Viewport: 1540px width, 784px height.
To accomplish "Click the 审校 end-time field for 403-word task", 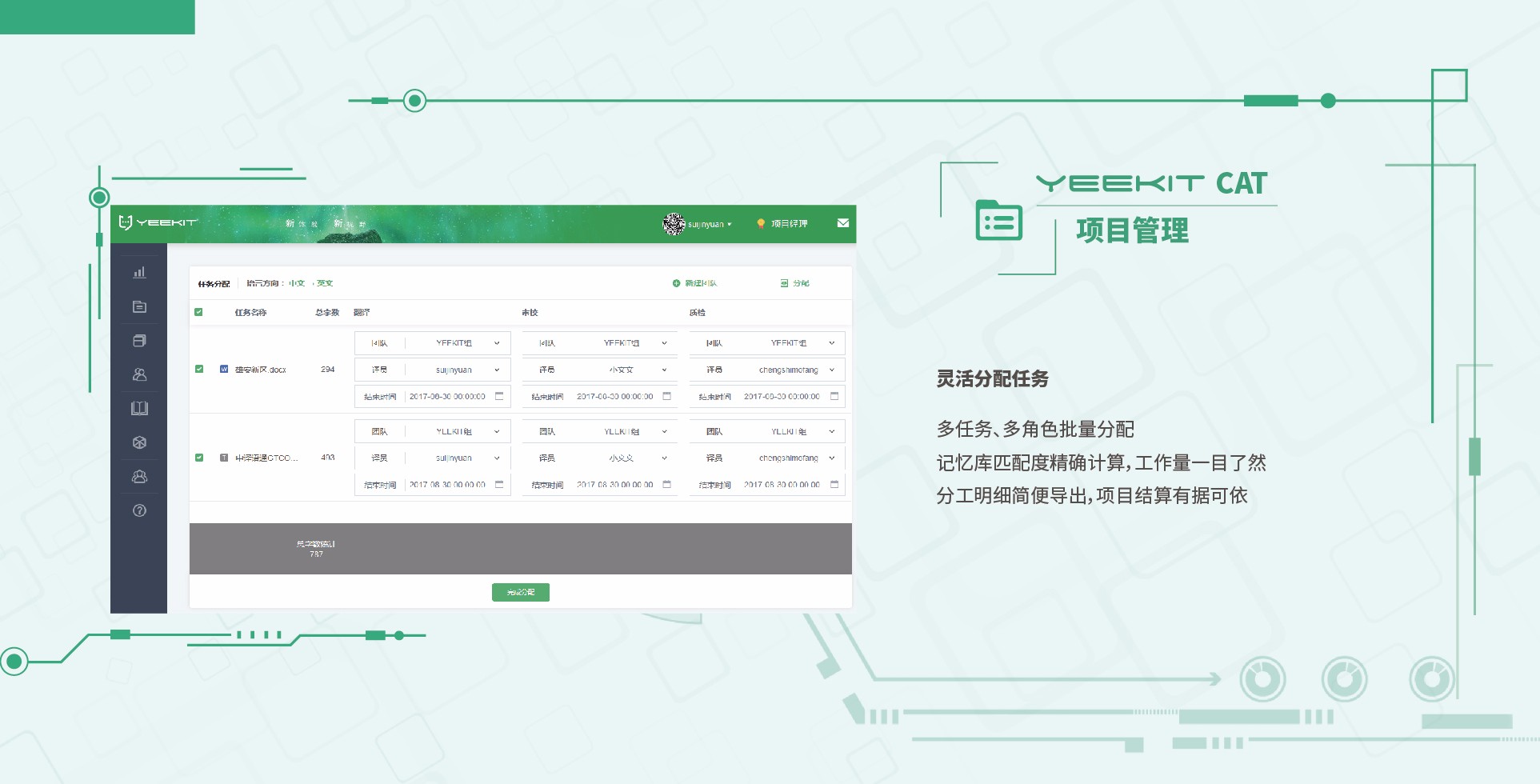I will coord(599,484).
